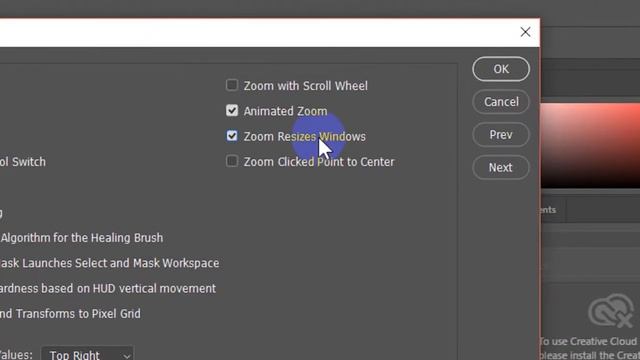Disable Zoom Resizes Windows checkbox

[232, 136]
